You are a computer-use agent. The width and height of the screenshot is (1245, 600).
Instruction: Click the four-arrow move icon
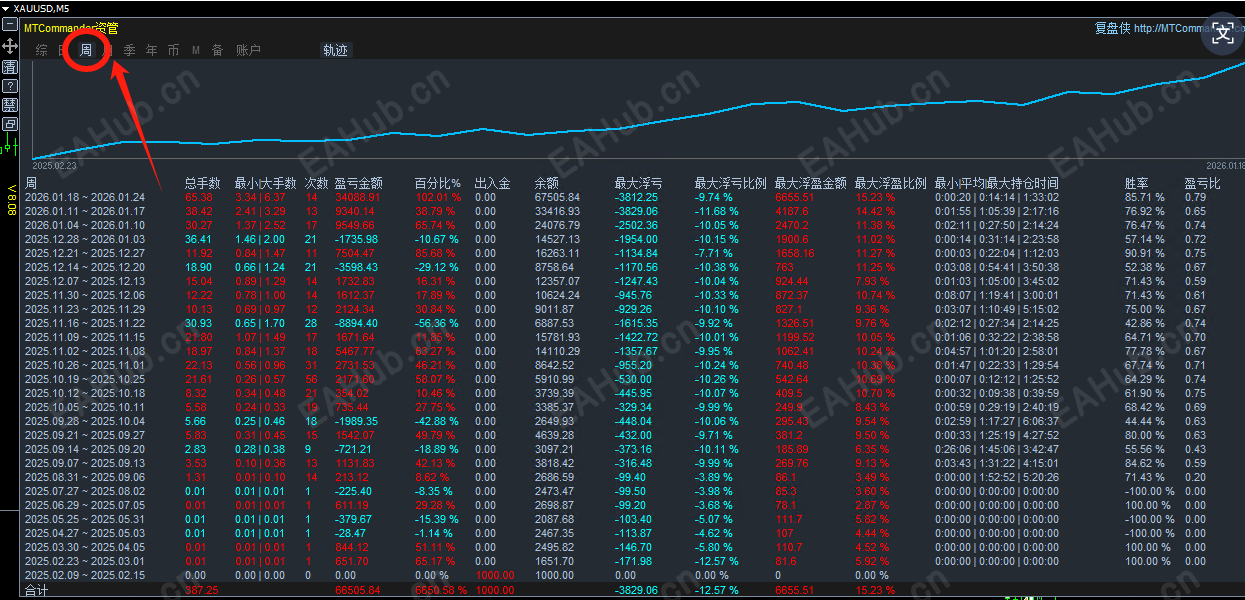click(x=10, y=46)
